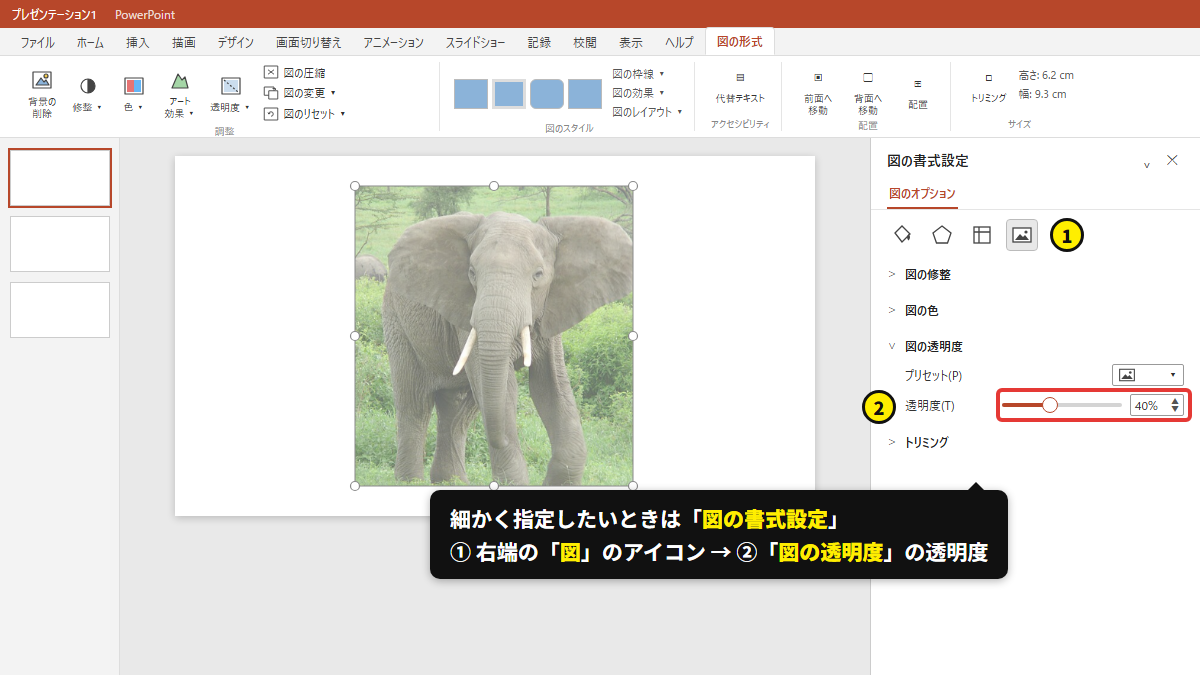Click the 幅 width field
This screenshot has height=675, width=1200.
coord(1042,94)
